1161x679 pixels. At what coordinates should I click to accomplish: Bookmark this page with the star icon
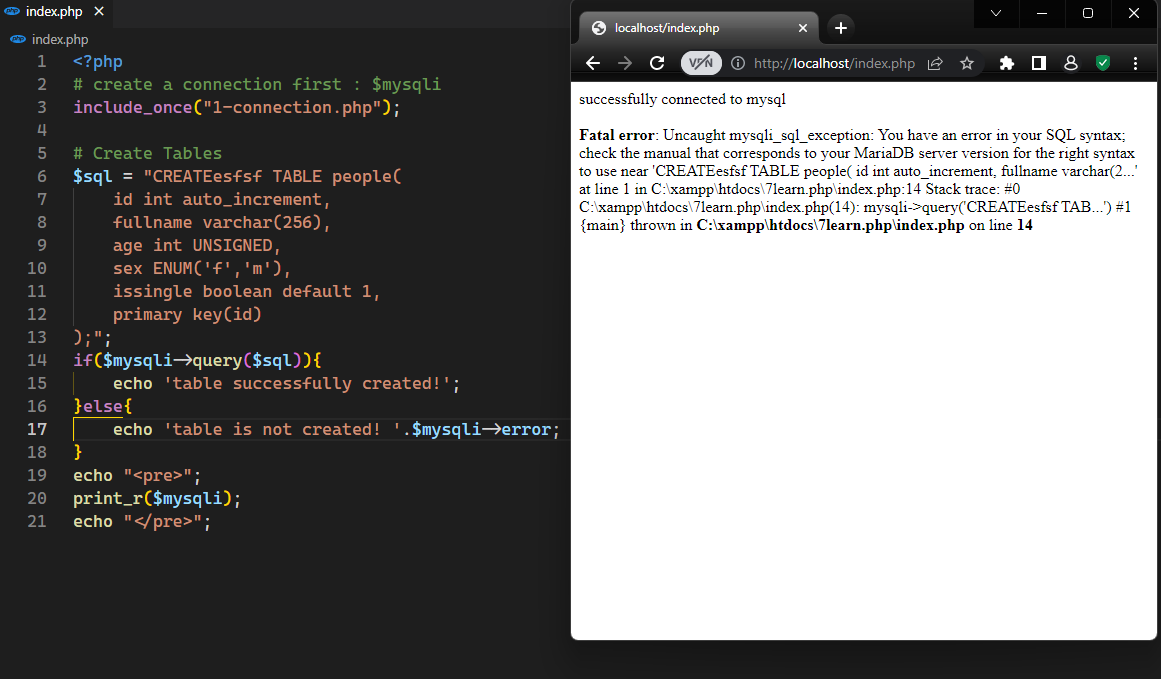click(967, 63)
